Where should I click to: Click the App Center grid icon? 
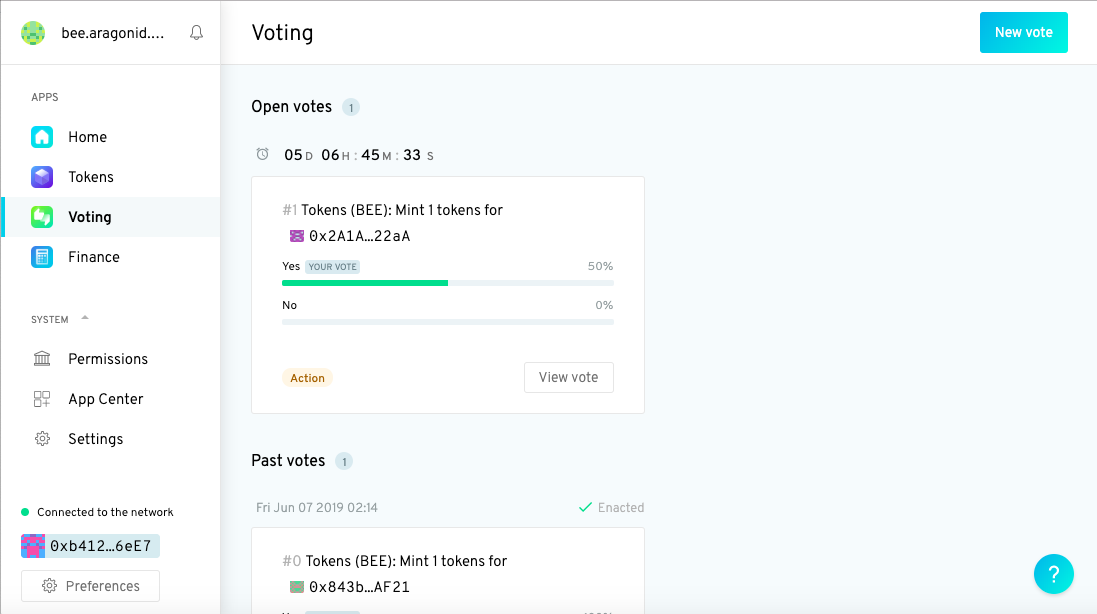click(x=42, y=399)
